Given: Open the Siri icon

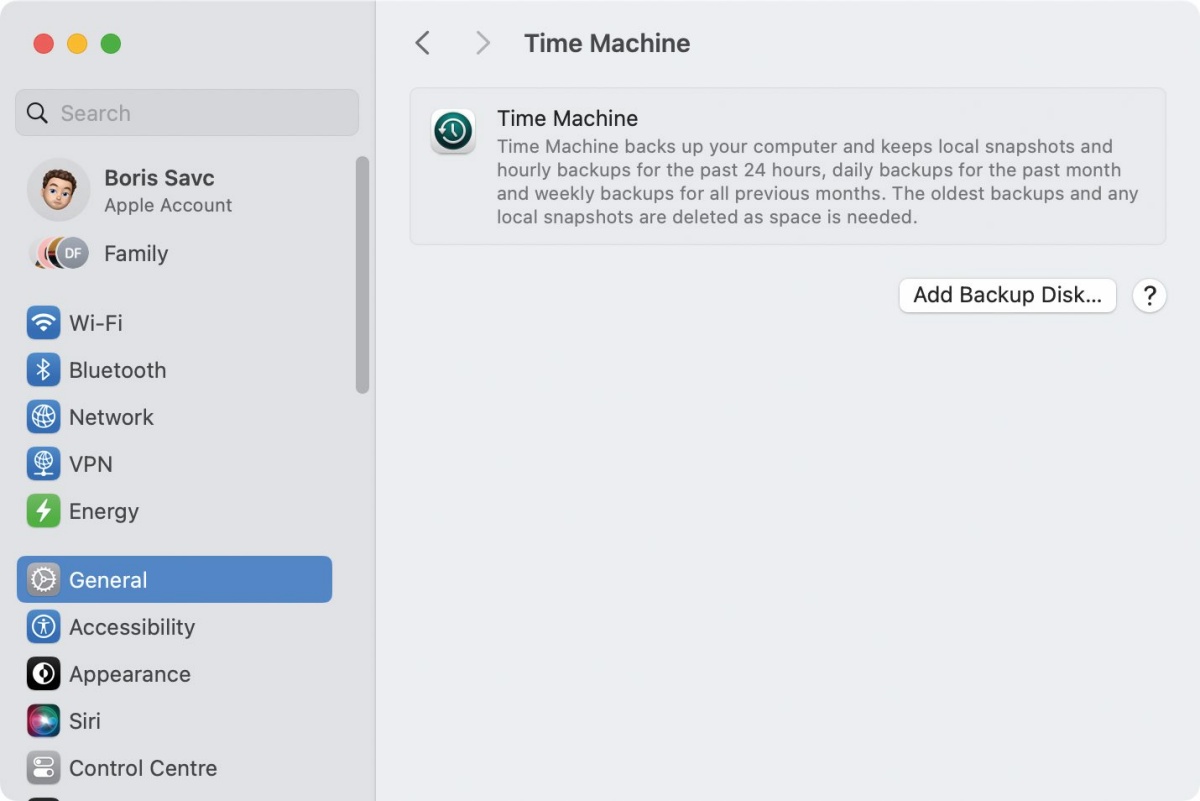Looking at the screenshot, I should click(x=43, y=721).
